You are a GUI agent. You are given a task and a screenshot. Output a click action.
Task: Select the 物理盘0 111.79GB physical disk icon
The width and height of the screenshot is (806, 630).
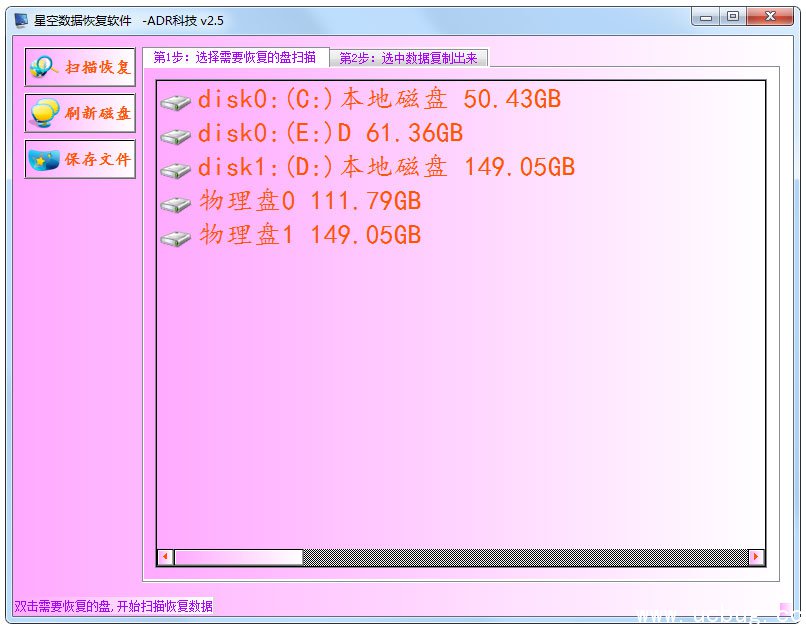[x=175, y=203]
